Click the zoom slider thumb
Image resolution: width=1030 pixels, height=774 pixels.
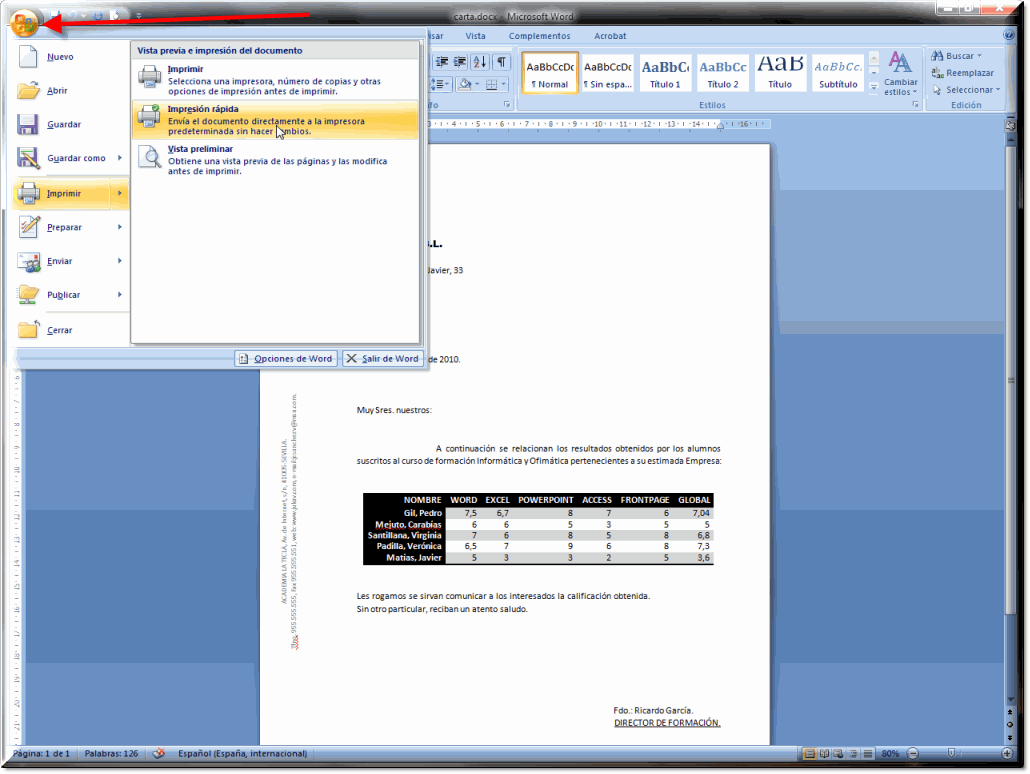(x=951, y=754)
